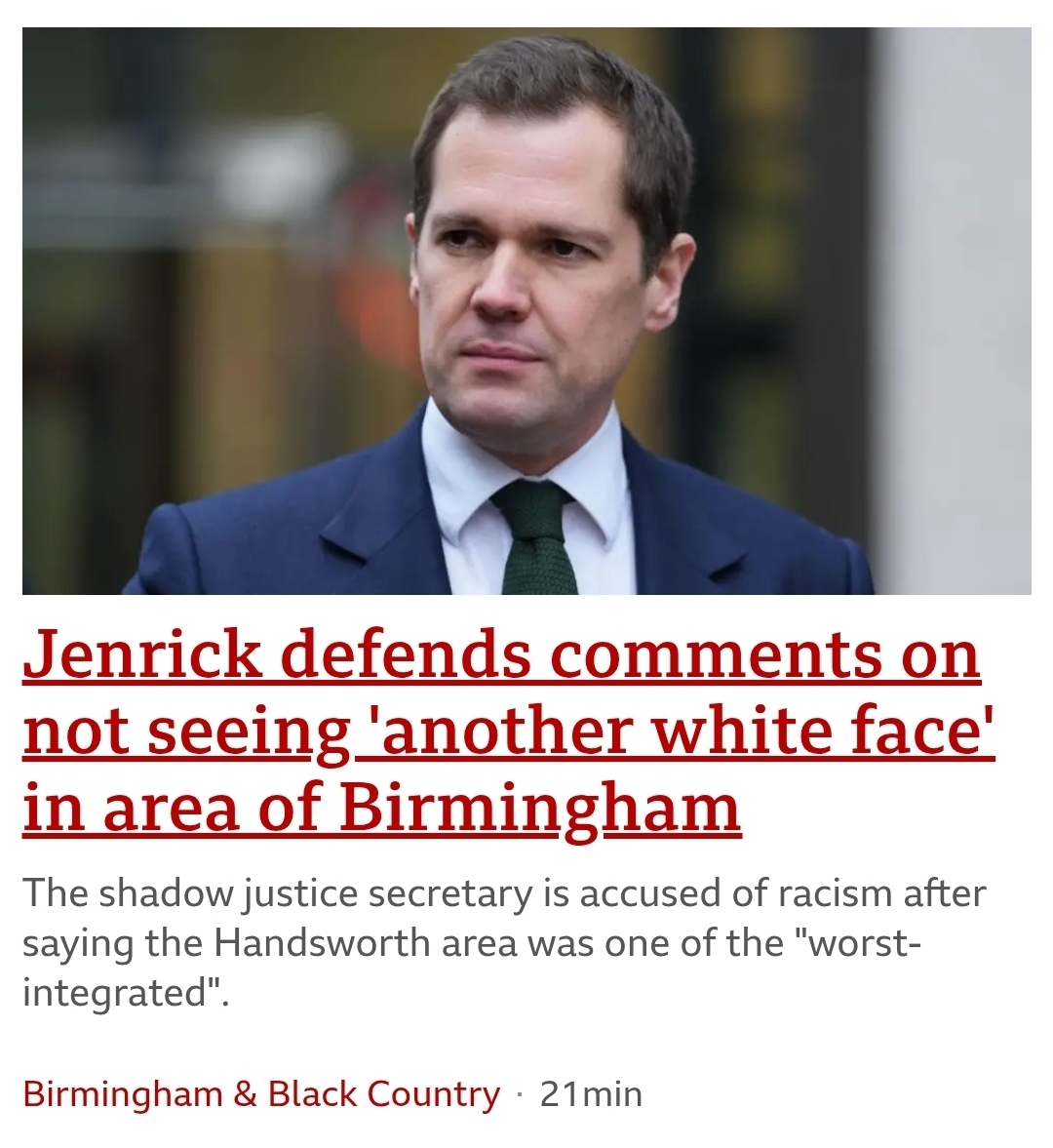Screen dimensions: 1053x1148
Task: Click the word 'integrated' in the summary
Action: click(113, 994)
